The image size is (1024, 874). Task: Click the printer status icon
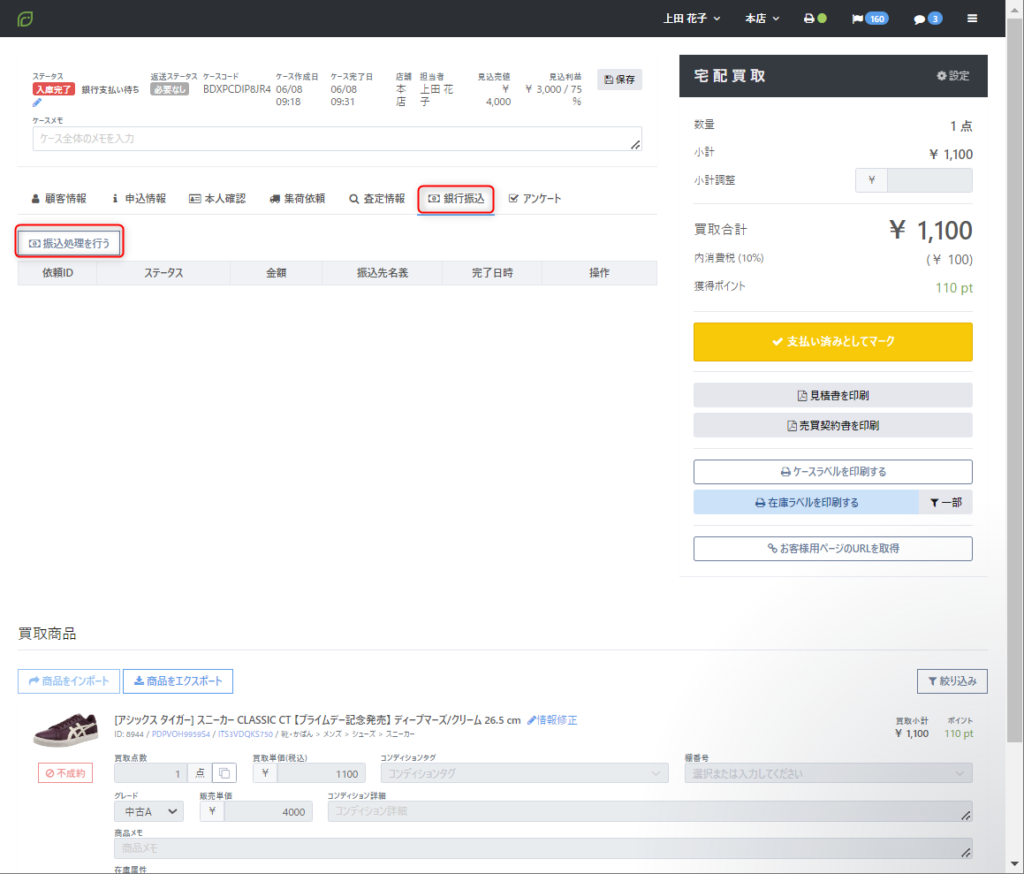pos(814,18)
